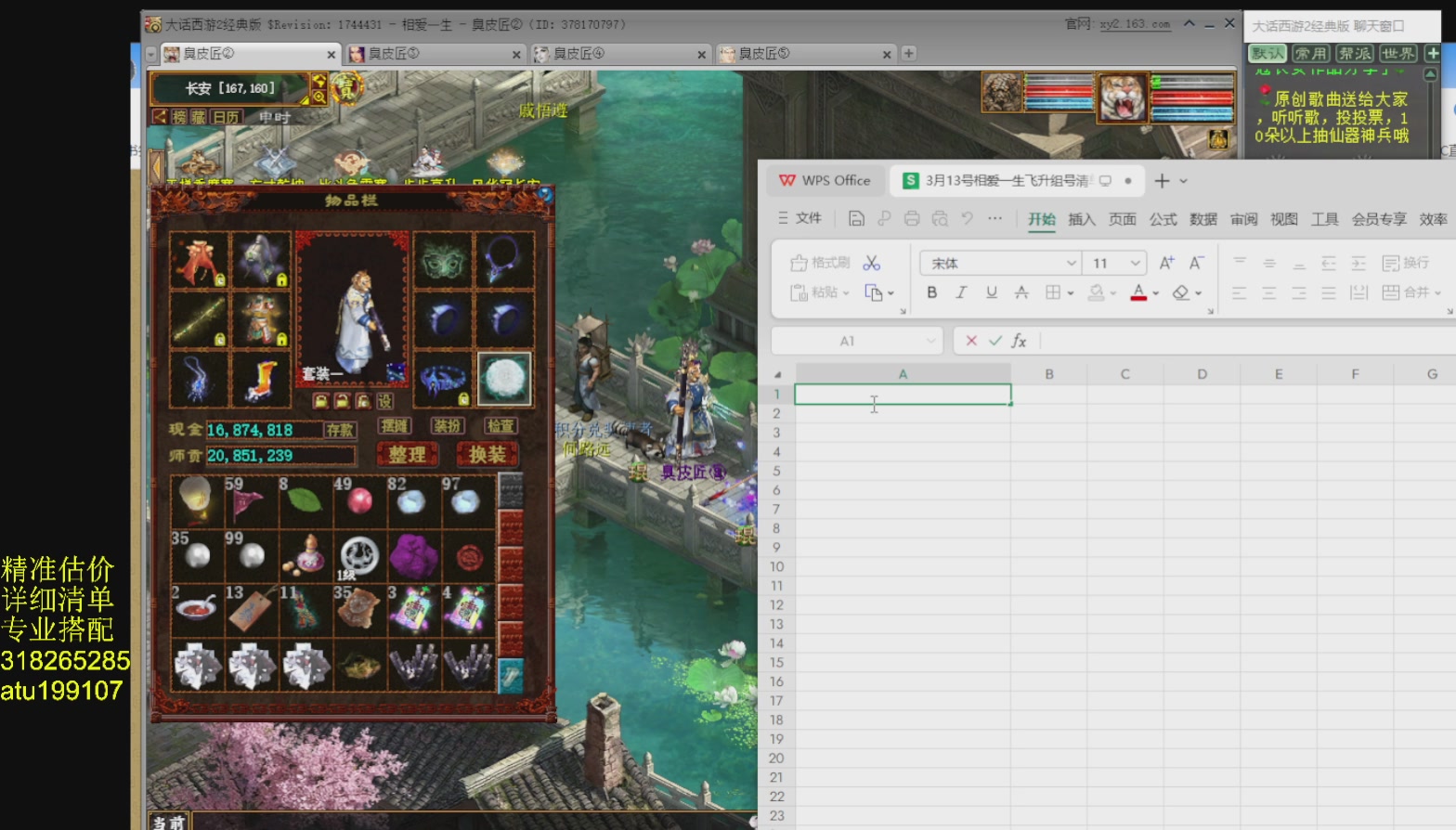The image size is (1456, 830).
Task: Click the blue help orb on inventory panel
Action: pos(545,195)
